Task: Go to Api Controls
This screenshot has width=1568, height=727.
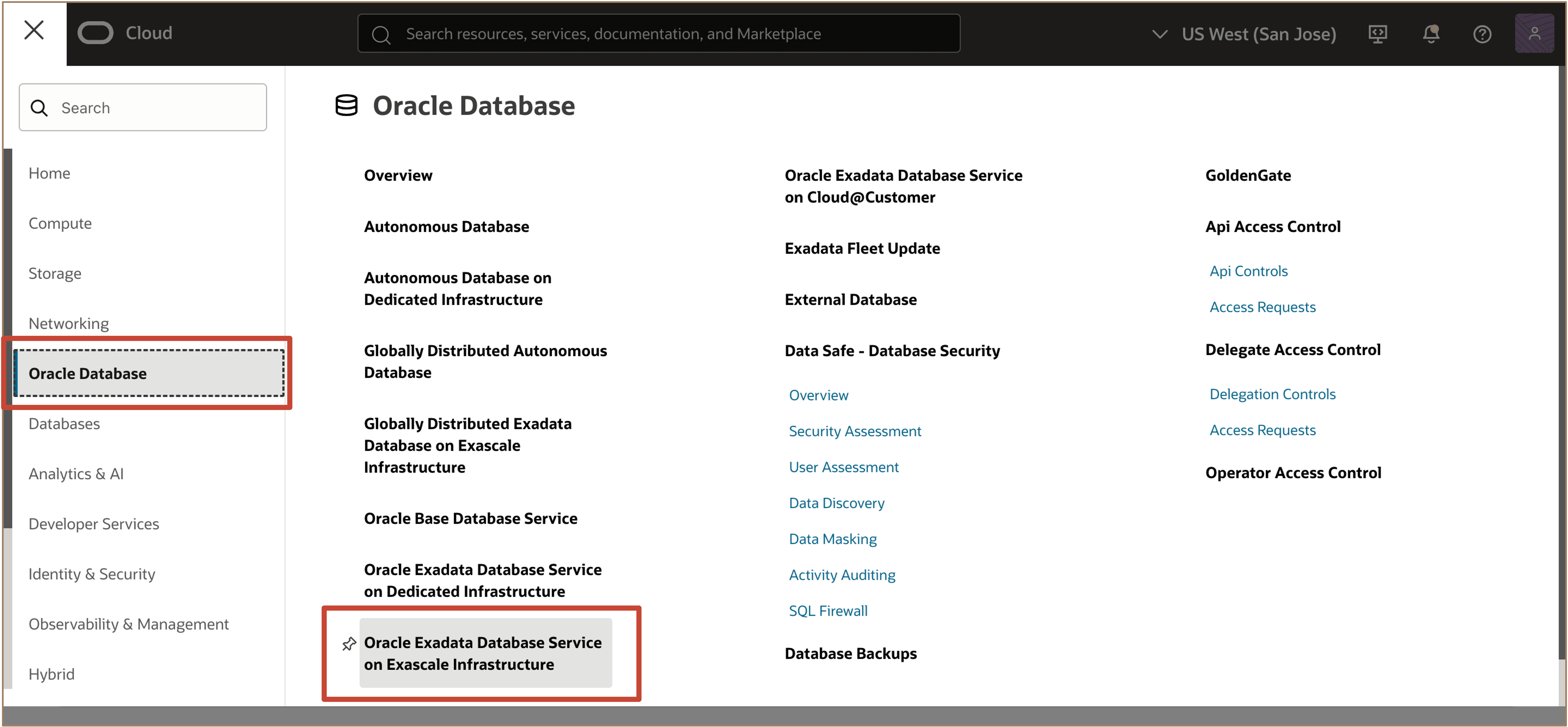Action: (1248, 271)
